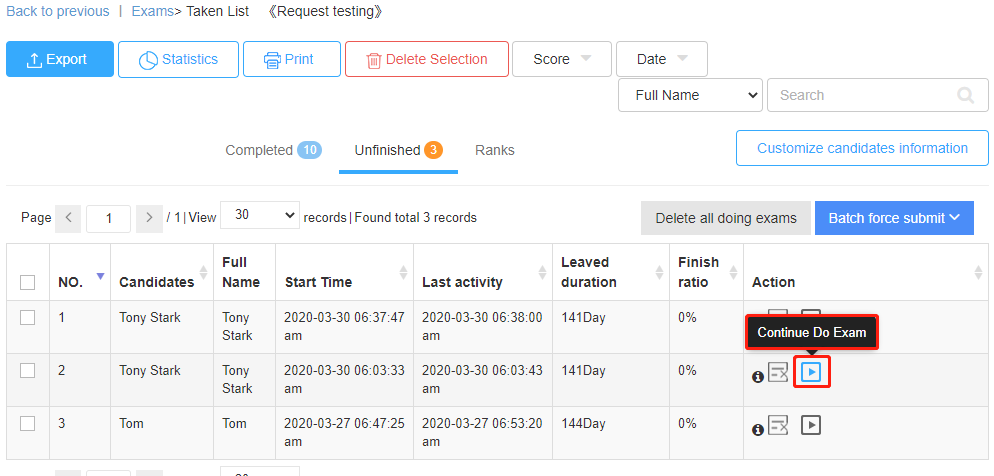
Task: Switch to the Completed tab
Action: point(271,150)
